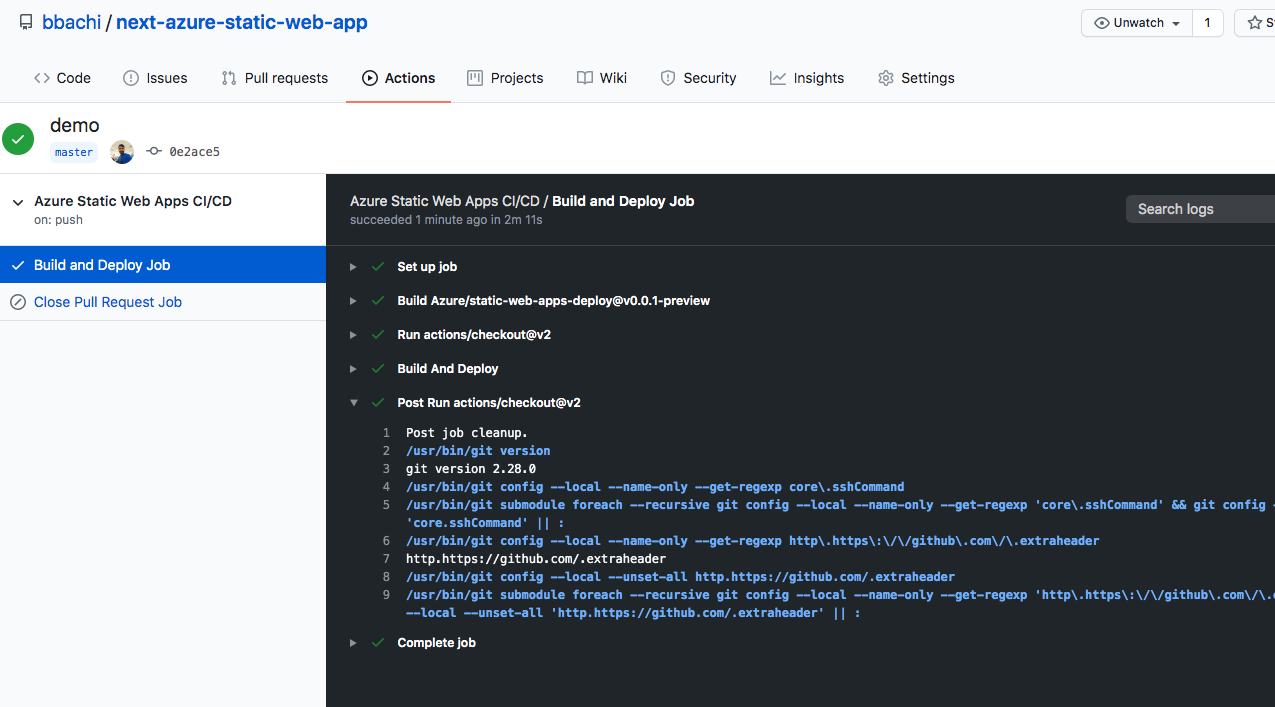
Task: Expand the Build And Deploy step
Action: (353, 369)
